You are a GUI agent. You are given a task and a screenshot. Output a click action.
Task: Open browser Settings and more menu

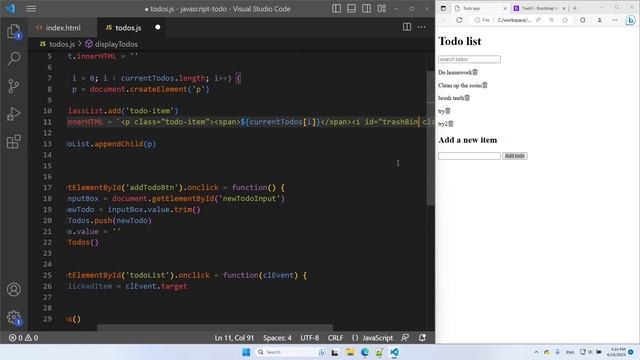(615, 20)
